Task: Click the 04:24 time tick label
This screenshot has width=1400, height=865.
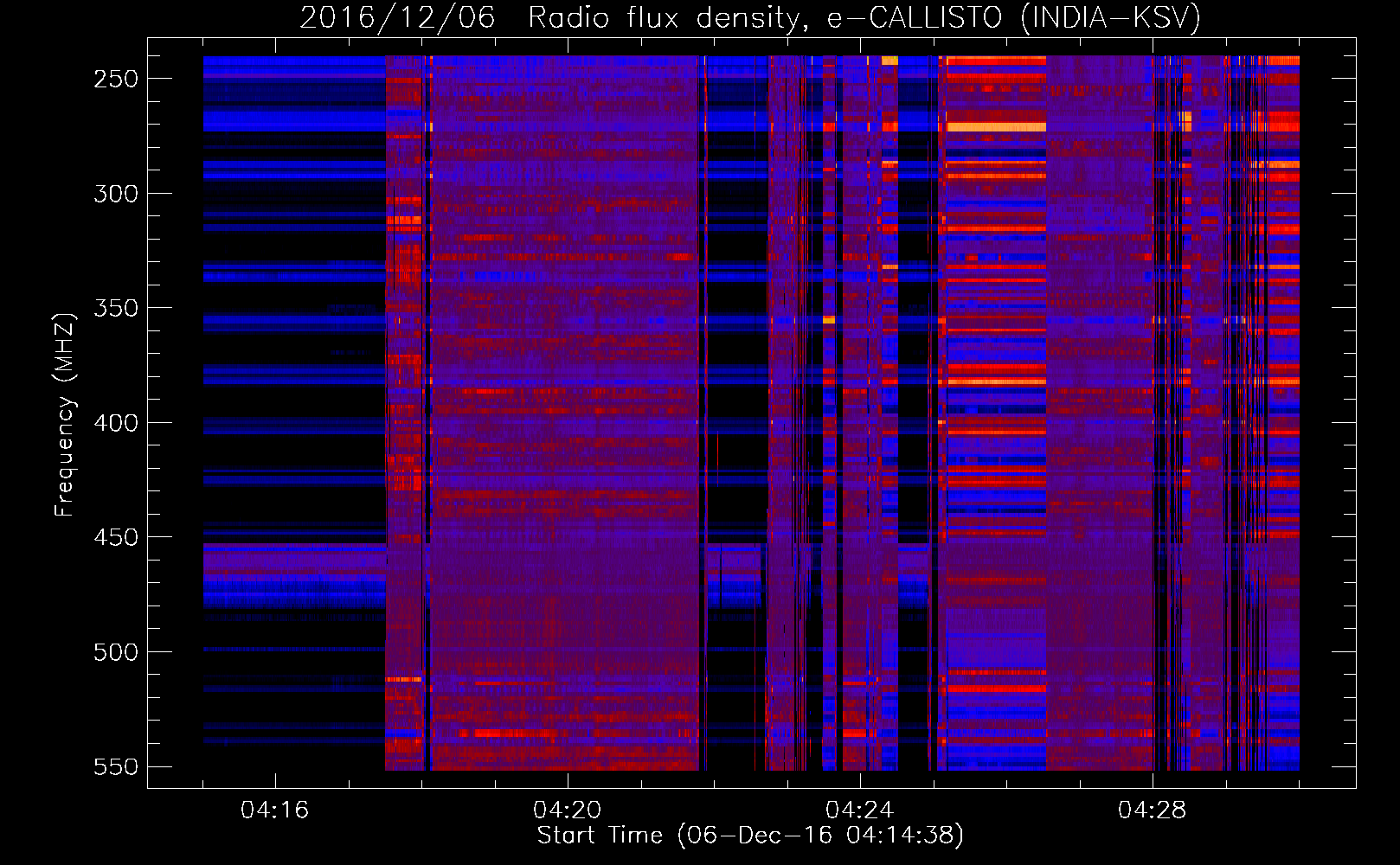Action: point(860,811)
